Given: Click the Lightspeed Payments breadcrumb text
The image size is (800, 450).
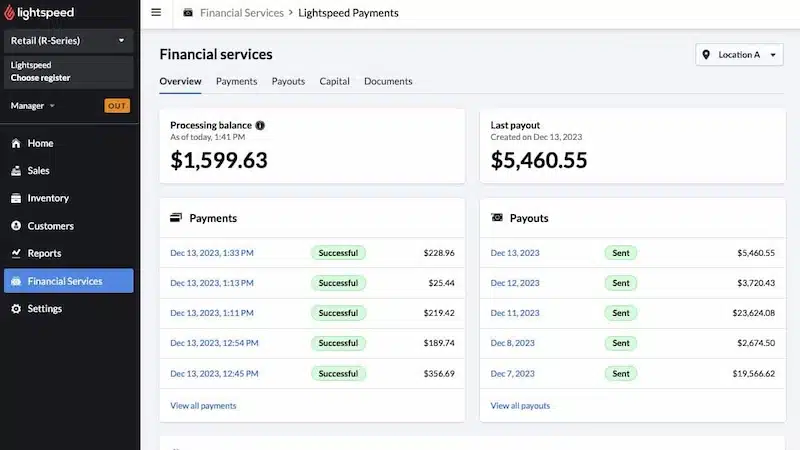Looking at the screenshot, I should coord(348,13).
